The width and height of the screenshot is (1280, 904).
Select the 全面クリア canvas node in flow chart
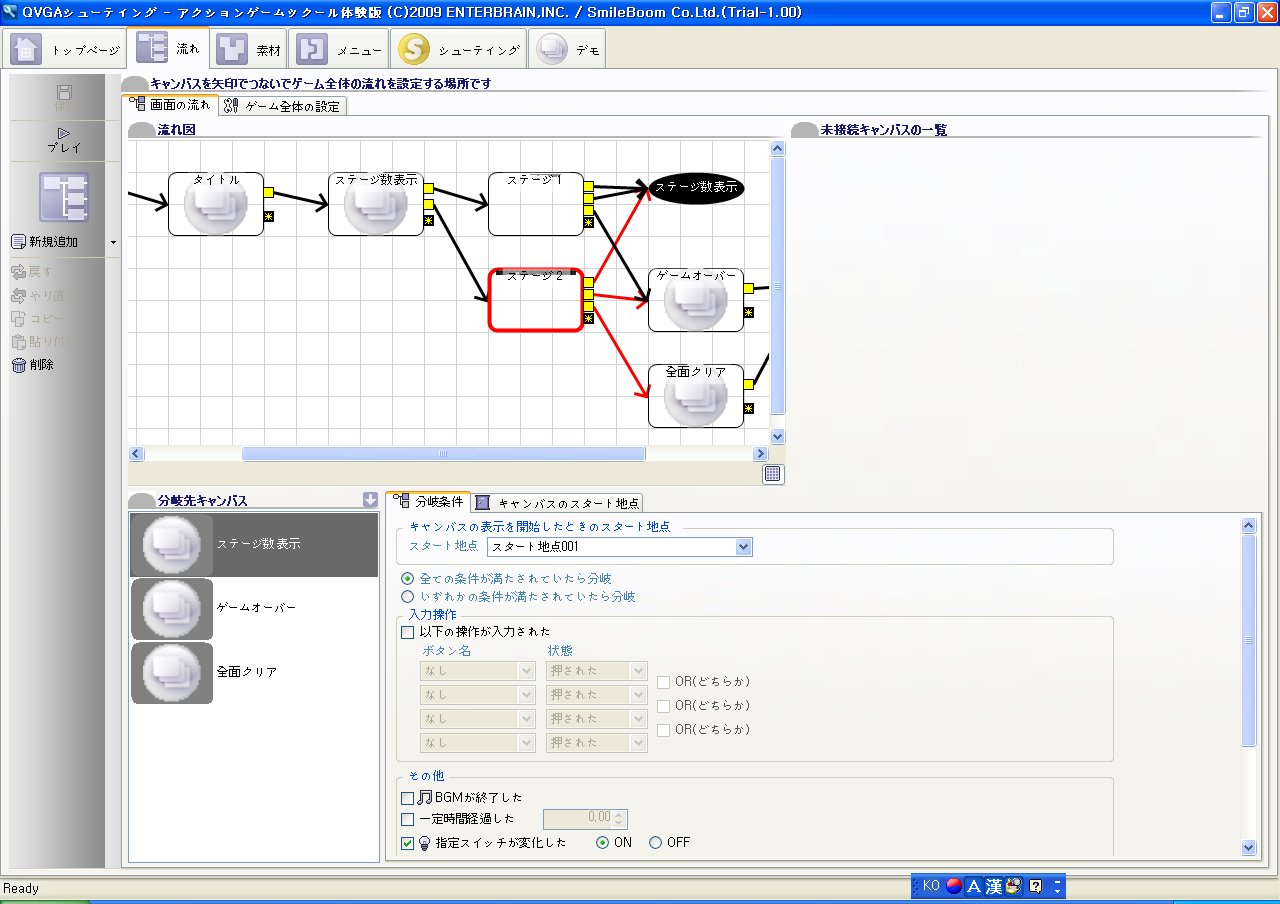(x=696, y=395)
